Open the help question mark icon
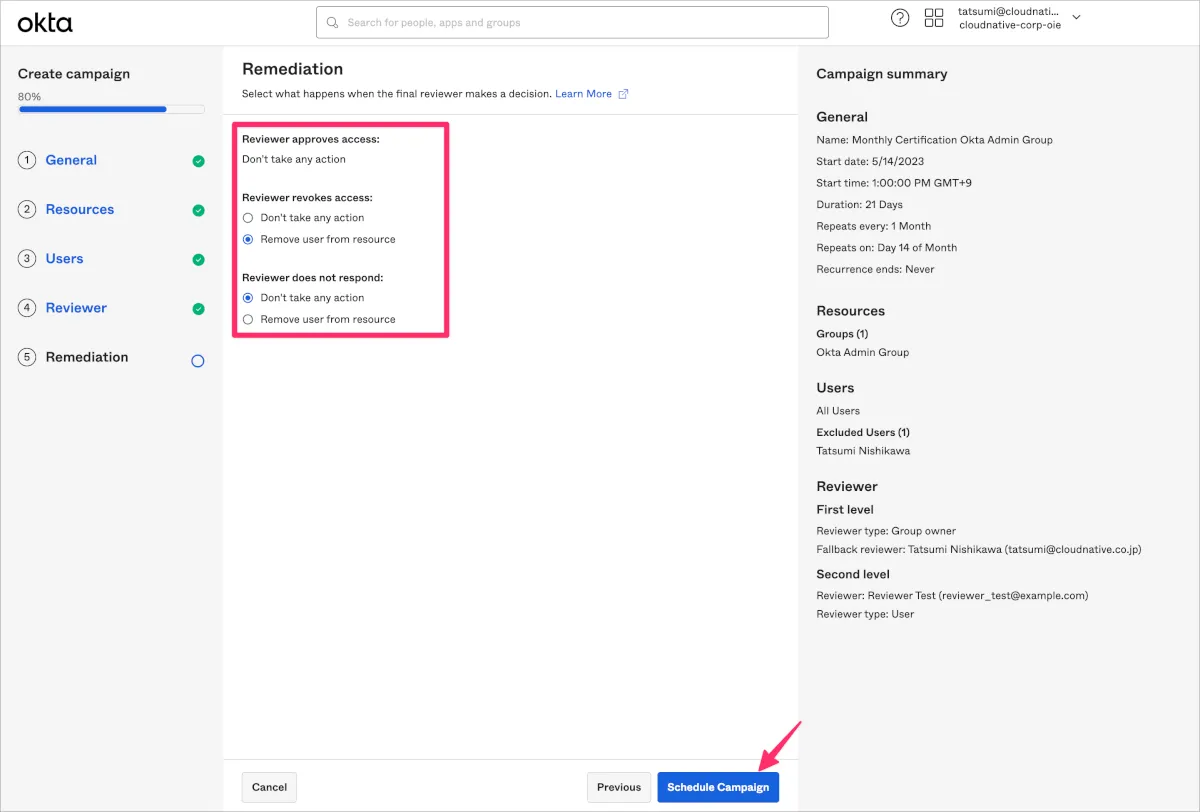The height and width of the screenshot is (812, 1200). point(900,18)
